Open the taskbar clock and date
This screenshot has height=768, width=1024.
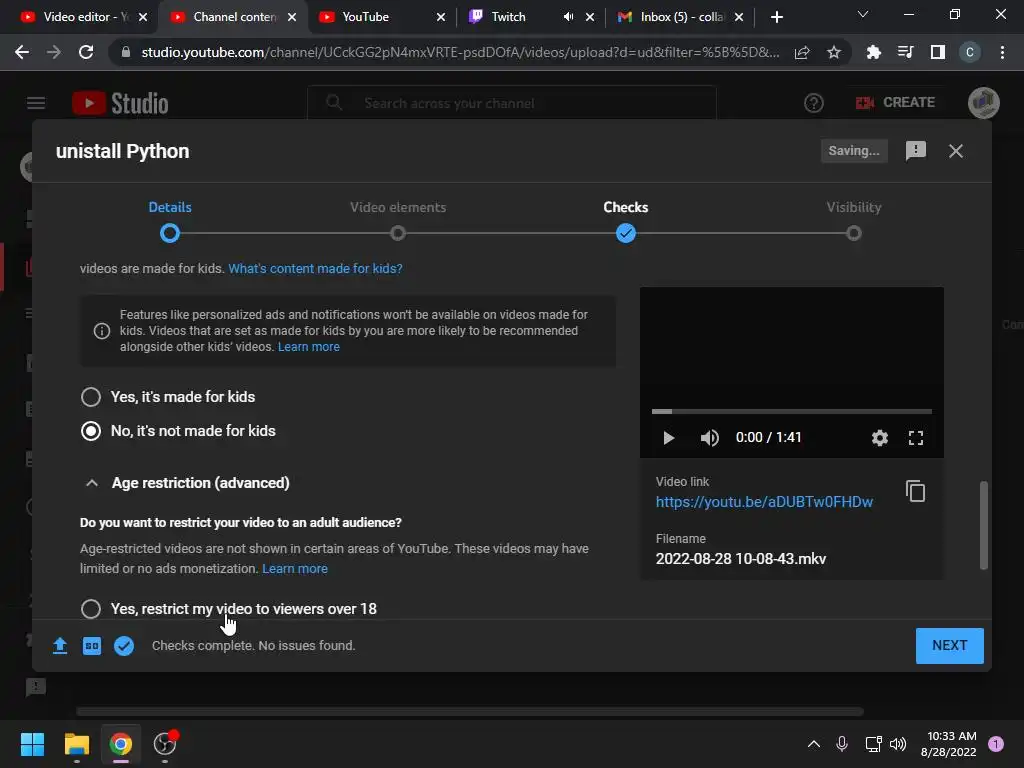948,744
